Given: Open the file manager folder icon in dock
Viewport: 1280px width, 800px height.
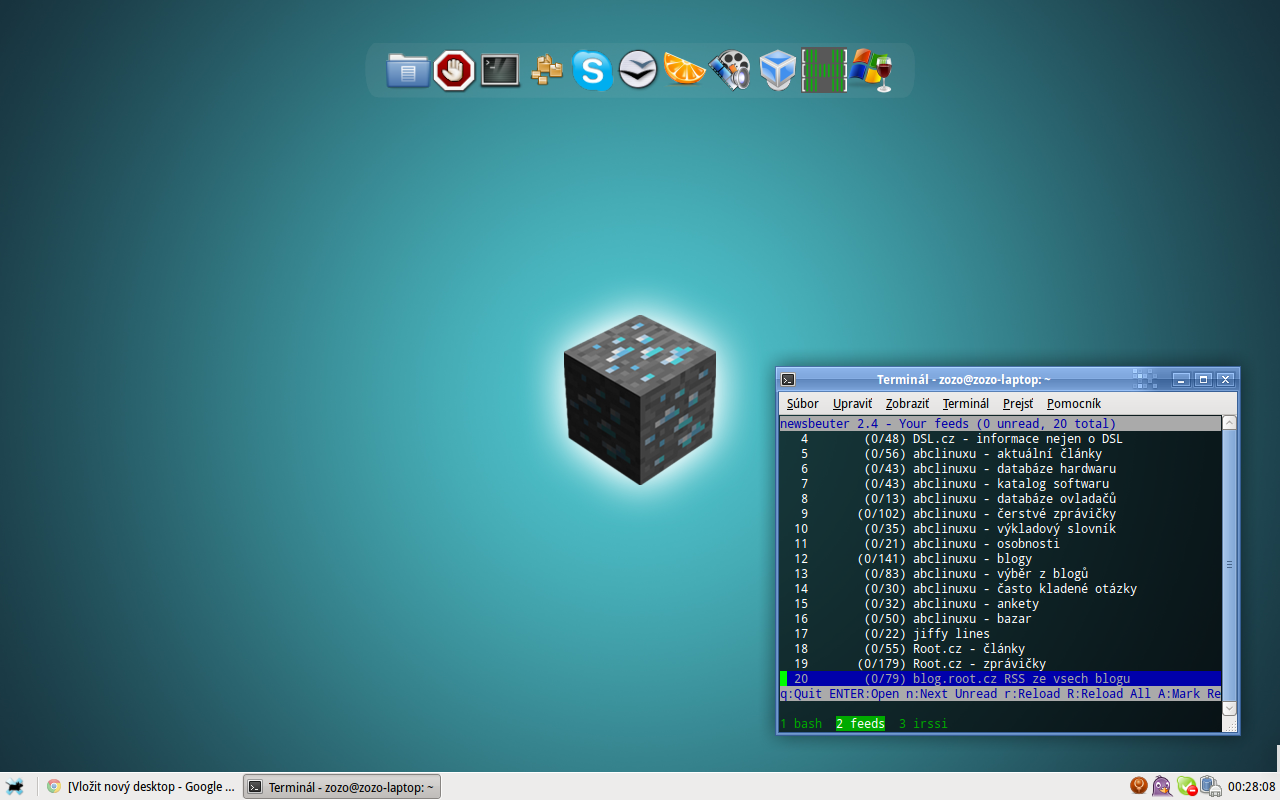Looking at the screenshot, I should coord(408,70).
